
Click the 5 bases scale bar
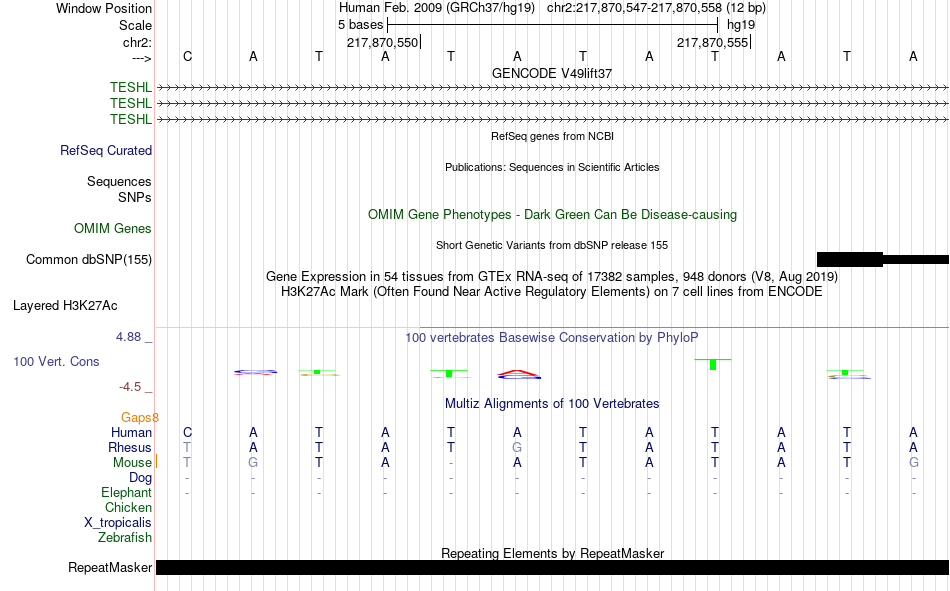(x=552, y=25)
